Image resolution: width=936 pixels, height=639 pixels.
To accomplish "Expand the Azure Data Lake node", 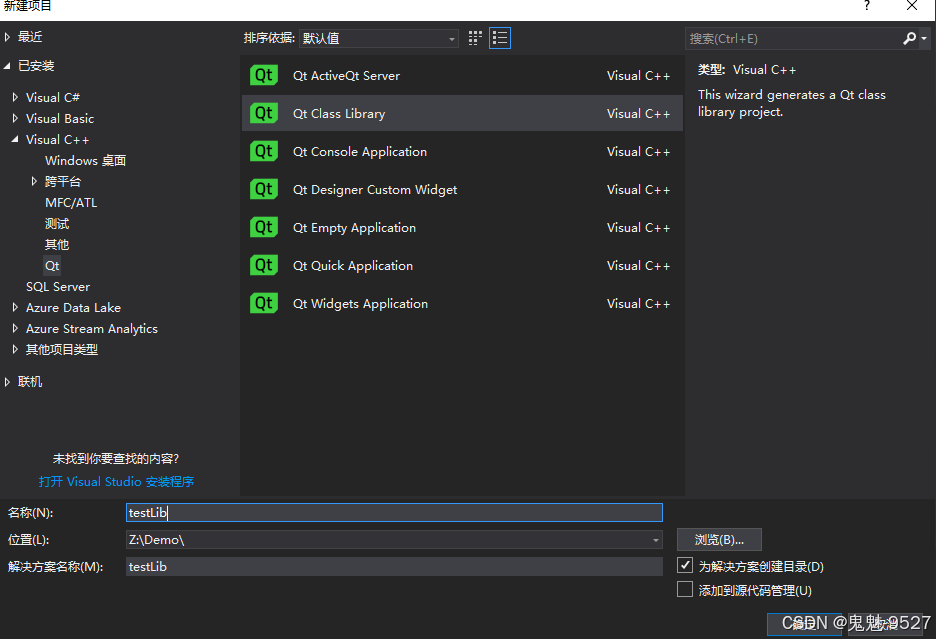I will (x=16, y=308).
